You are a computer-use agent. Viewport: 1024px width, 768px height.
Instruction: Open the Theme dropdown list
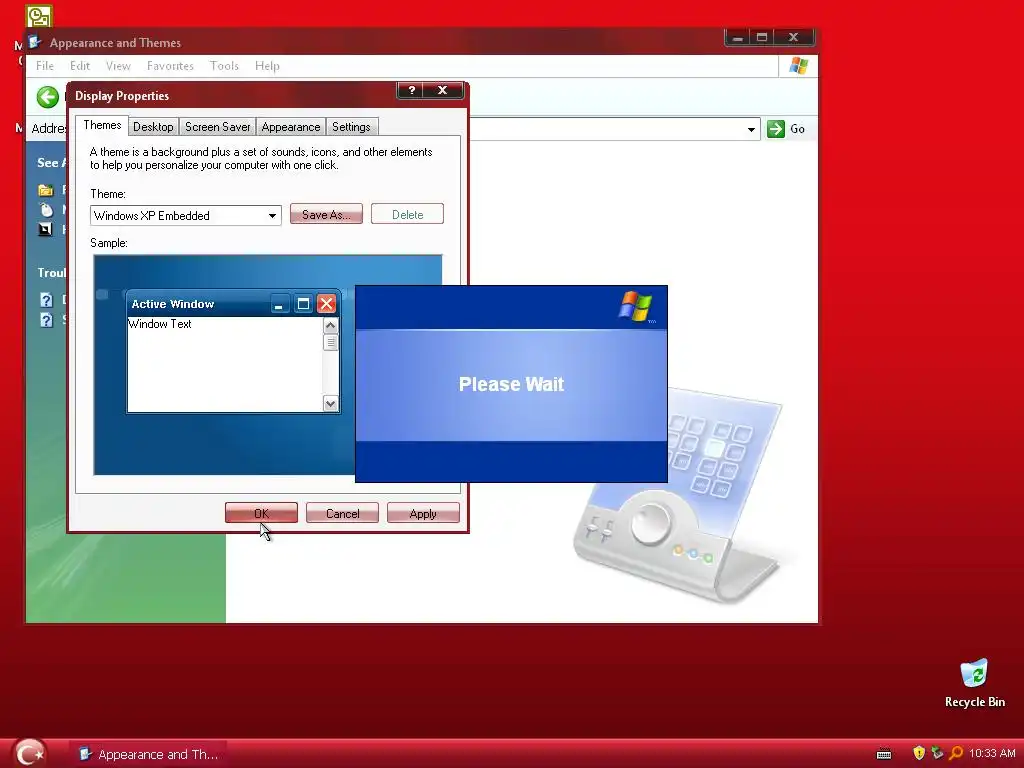(272, 216)
